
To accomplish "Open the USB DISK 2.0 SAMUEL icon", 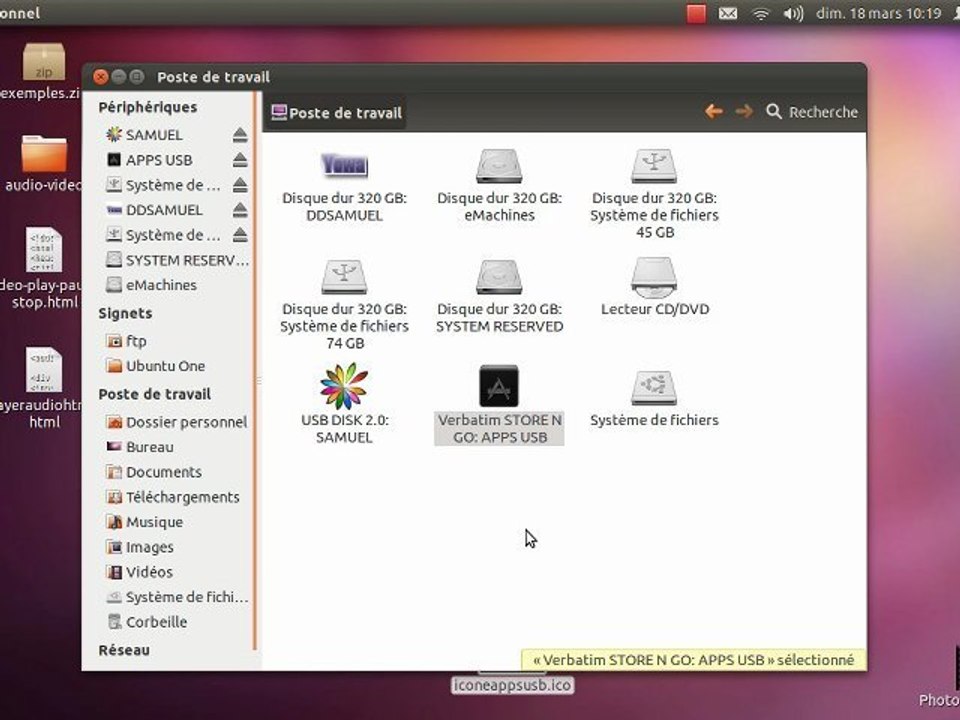I will click(x=344, y=386).
